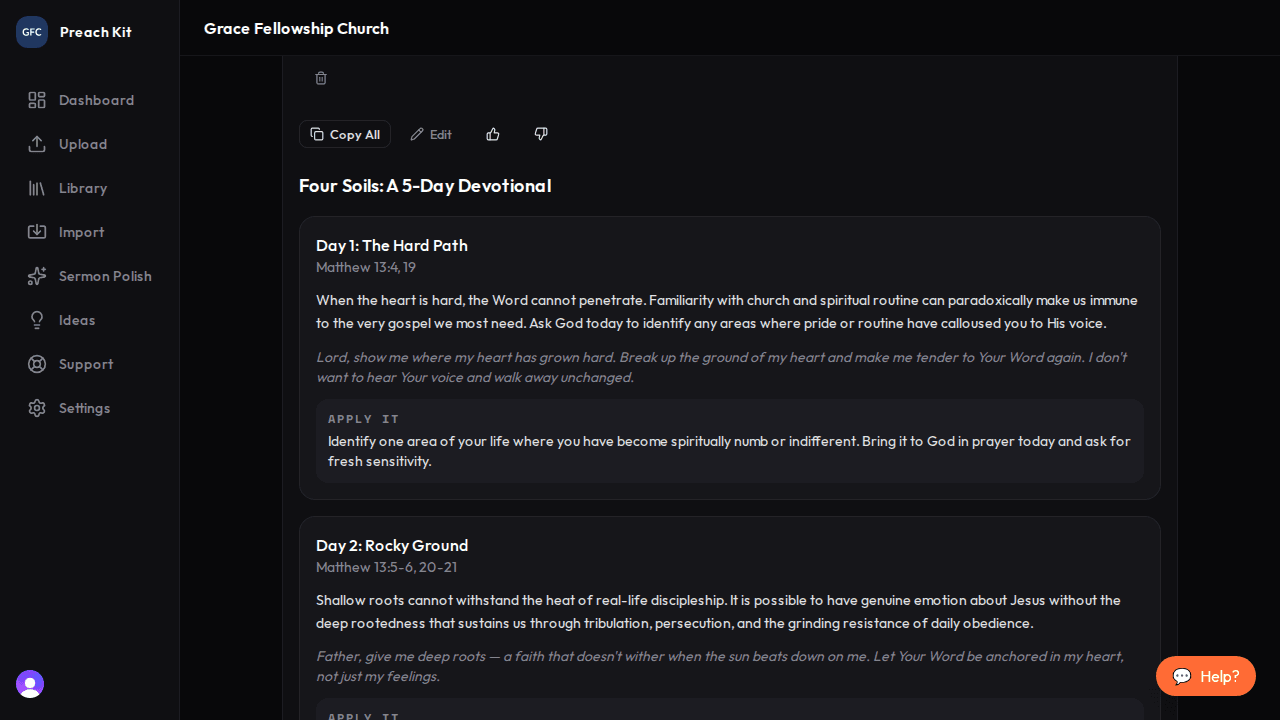The image size is (1280, 720).
Task: Open the Grace Fellowship Church header
Action: pyautogui.click(x=296, y=28)
